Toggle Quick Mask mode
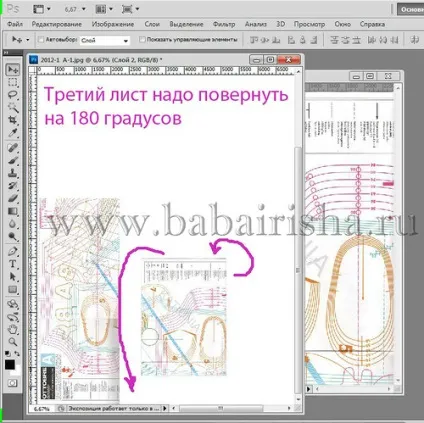The height and width of the screenshot is (423, 424). click(12, 383)
